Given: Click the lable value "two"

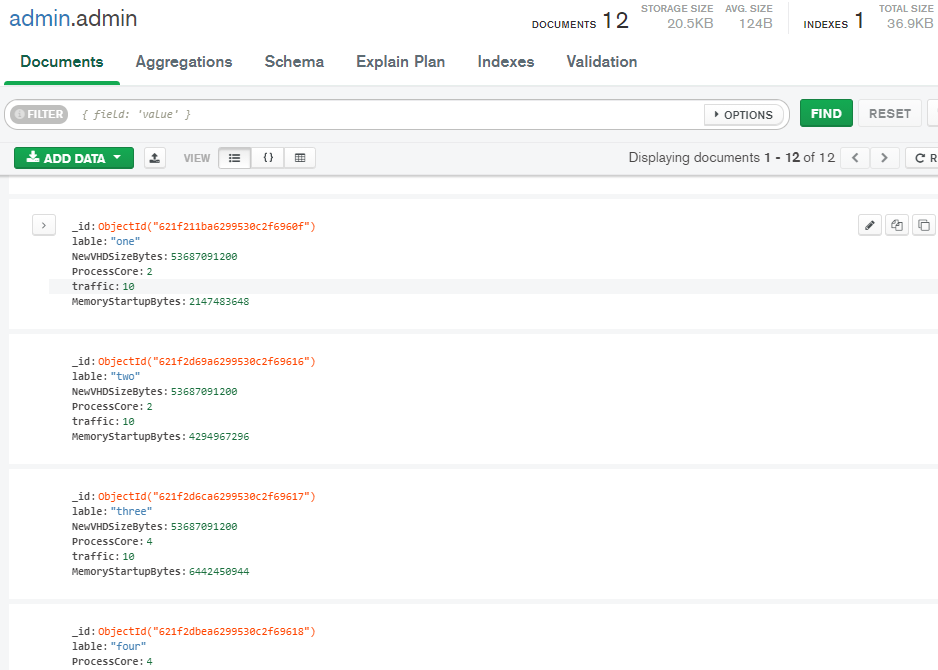Looking at the screenshot, I should coord(125,376).
